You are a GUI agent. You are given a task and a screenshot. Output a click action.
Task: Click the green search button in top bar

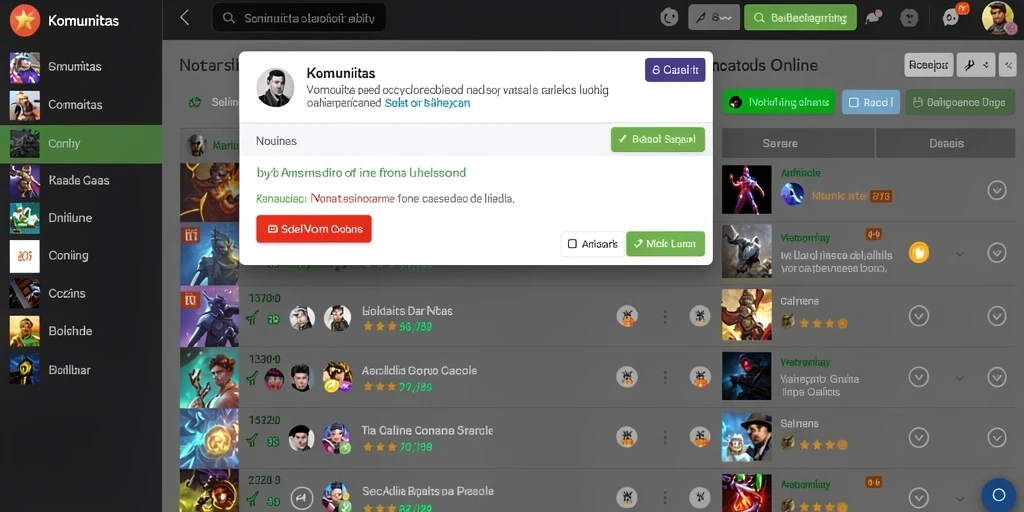[x=800, y=18]
